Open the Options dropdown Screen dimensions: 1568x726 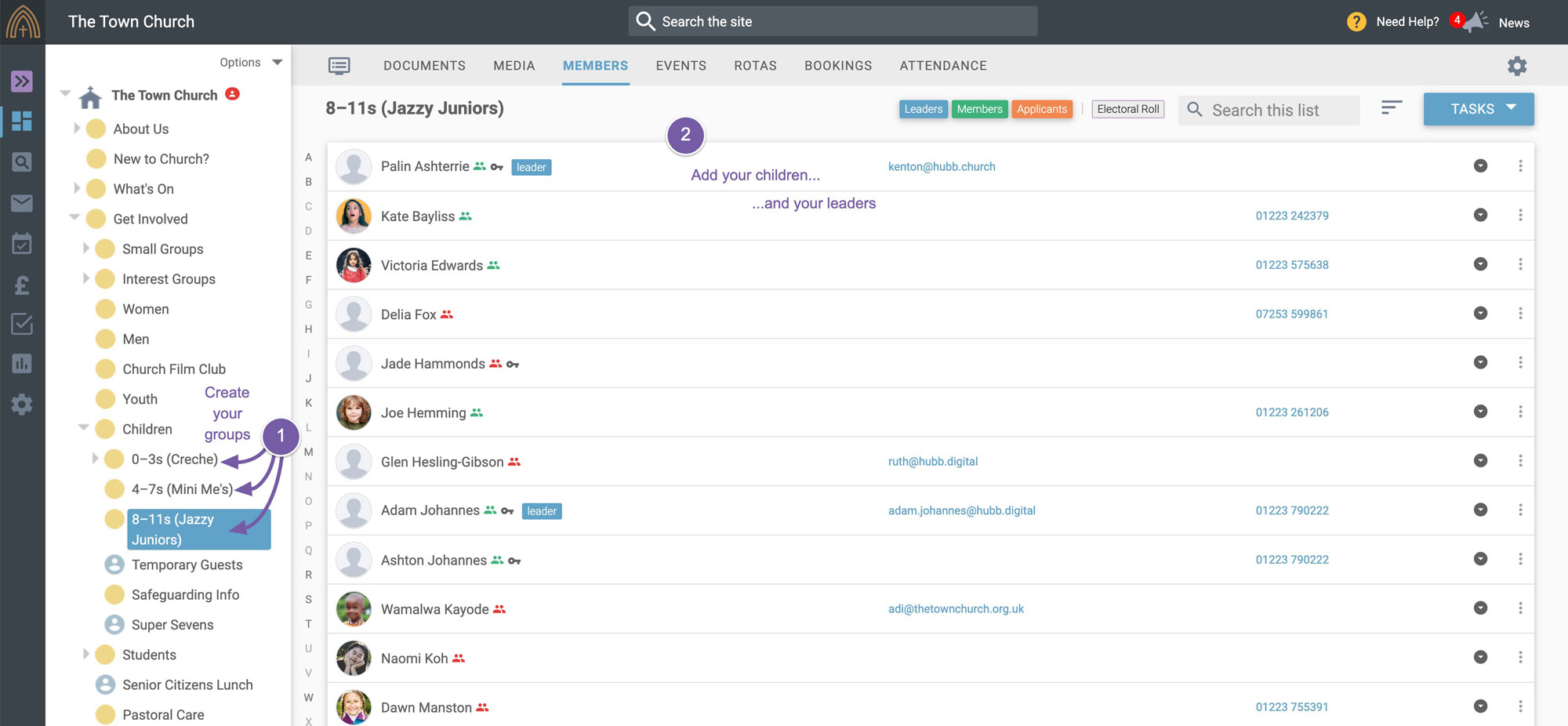tap(250, 62)
